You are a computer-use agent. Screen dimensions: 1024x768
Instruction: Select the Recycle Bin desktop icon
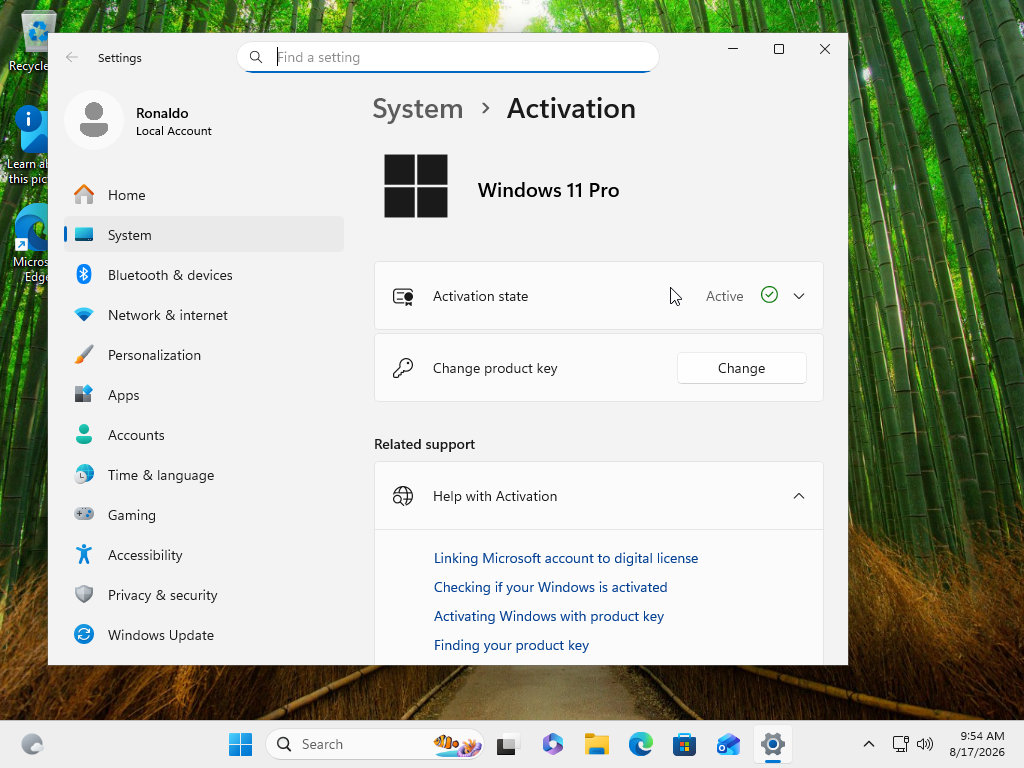click(28, 41)
